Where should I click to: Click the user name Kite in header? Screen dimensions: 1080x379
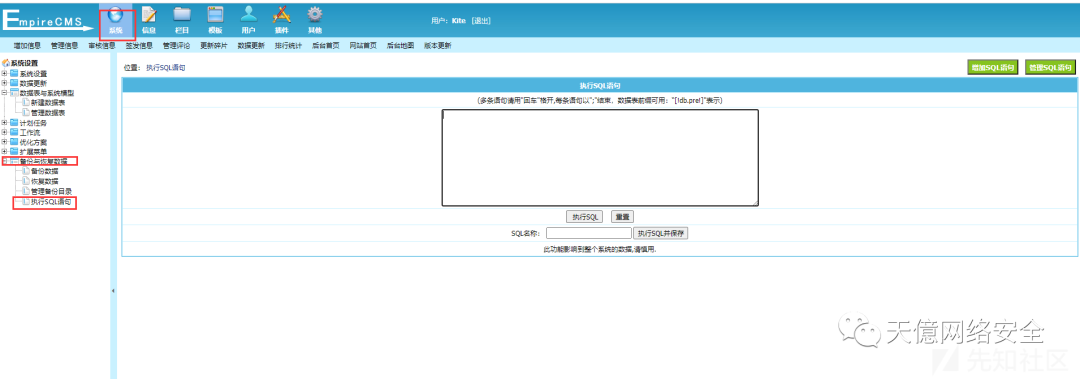[x=459, y=21]
